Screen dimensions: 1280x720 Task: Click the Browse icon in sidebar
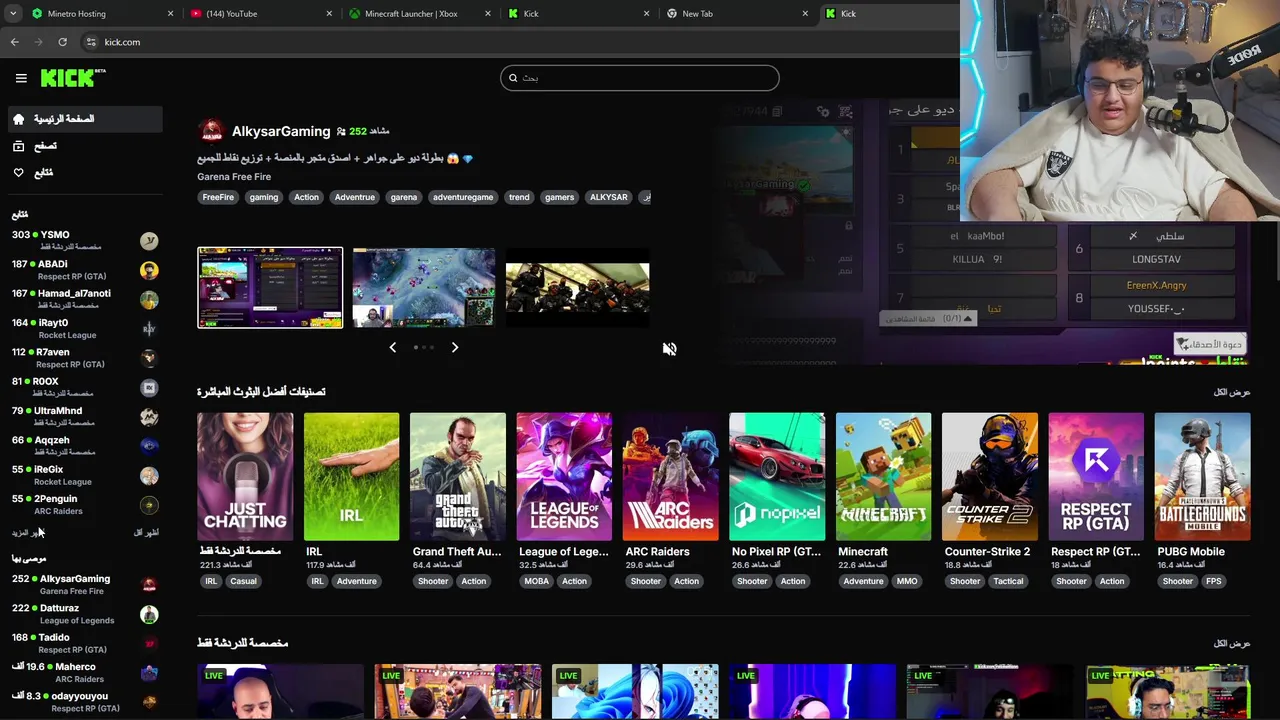coord(18,146)
